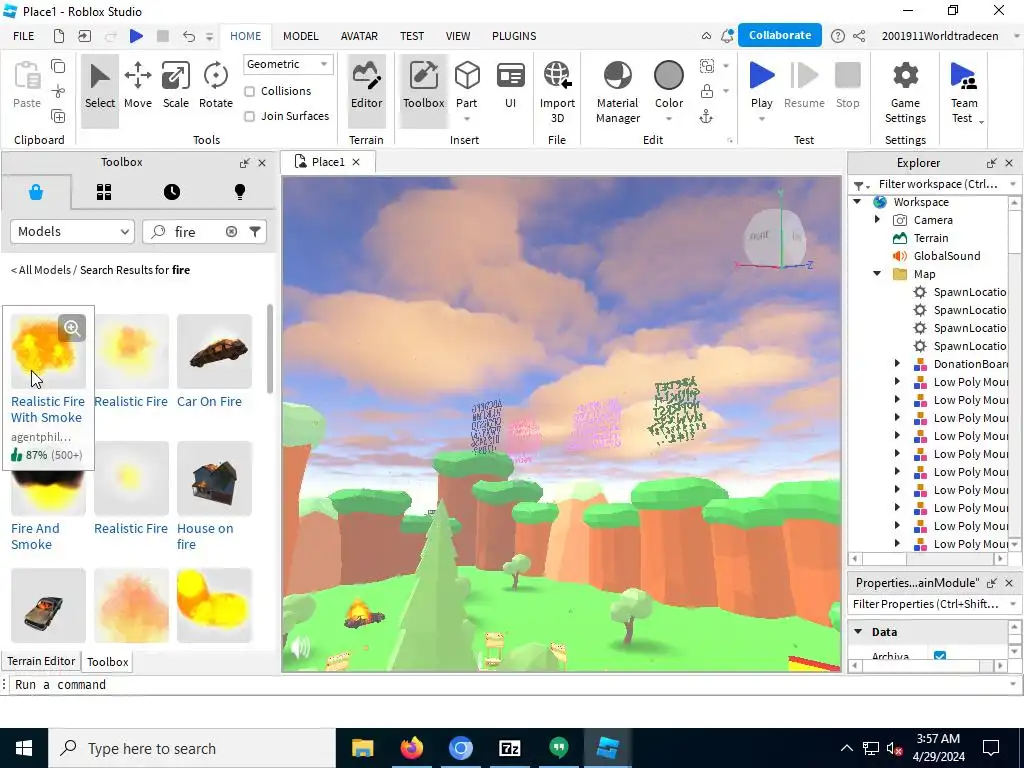Click the Car On Fire title link

[209, 402]
